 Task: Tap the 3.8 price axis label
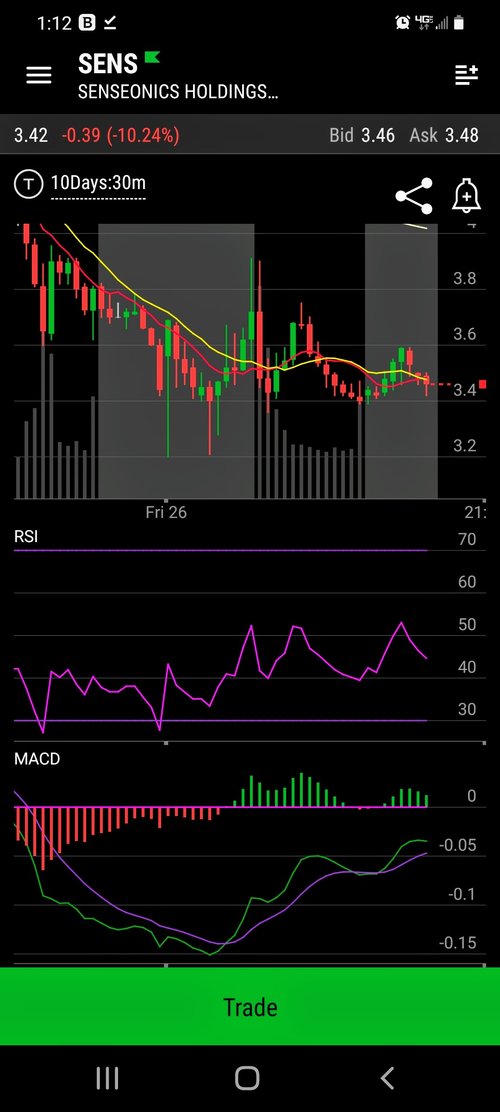(x=465, y=278)
